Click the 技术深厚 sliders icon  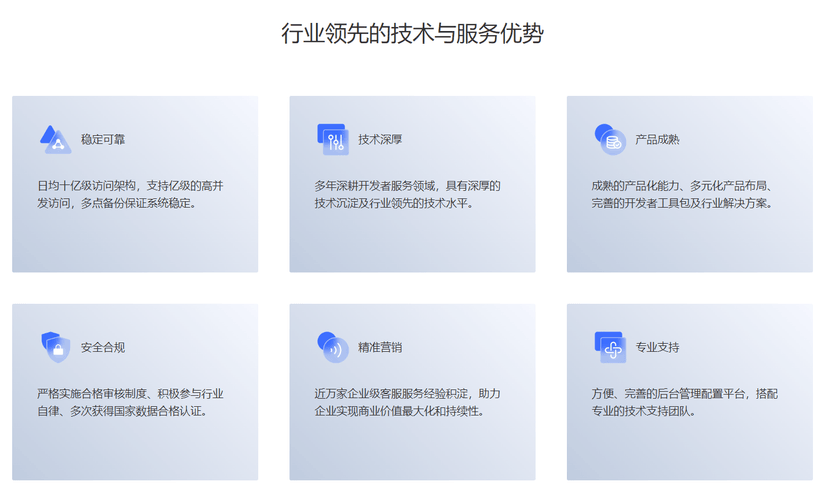click(333, 139)
